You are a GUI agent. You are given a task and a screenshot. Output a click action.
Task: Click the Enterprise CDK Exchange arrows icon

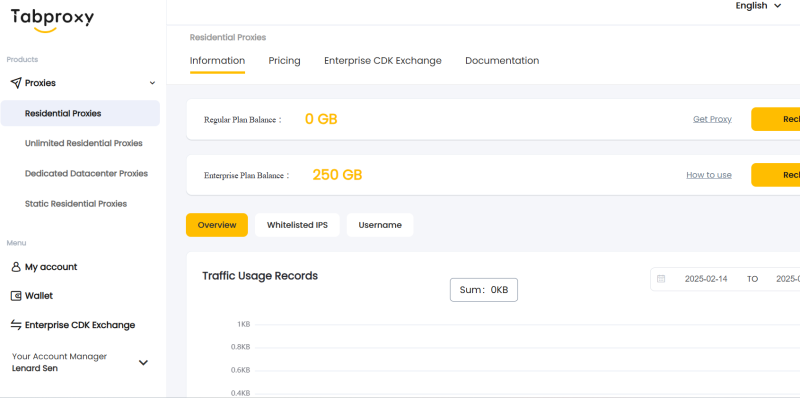[x=16, y=325]
